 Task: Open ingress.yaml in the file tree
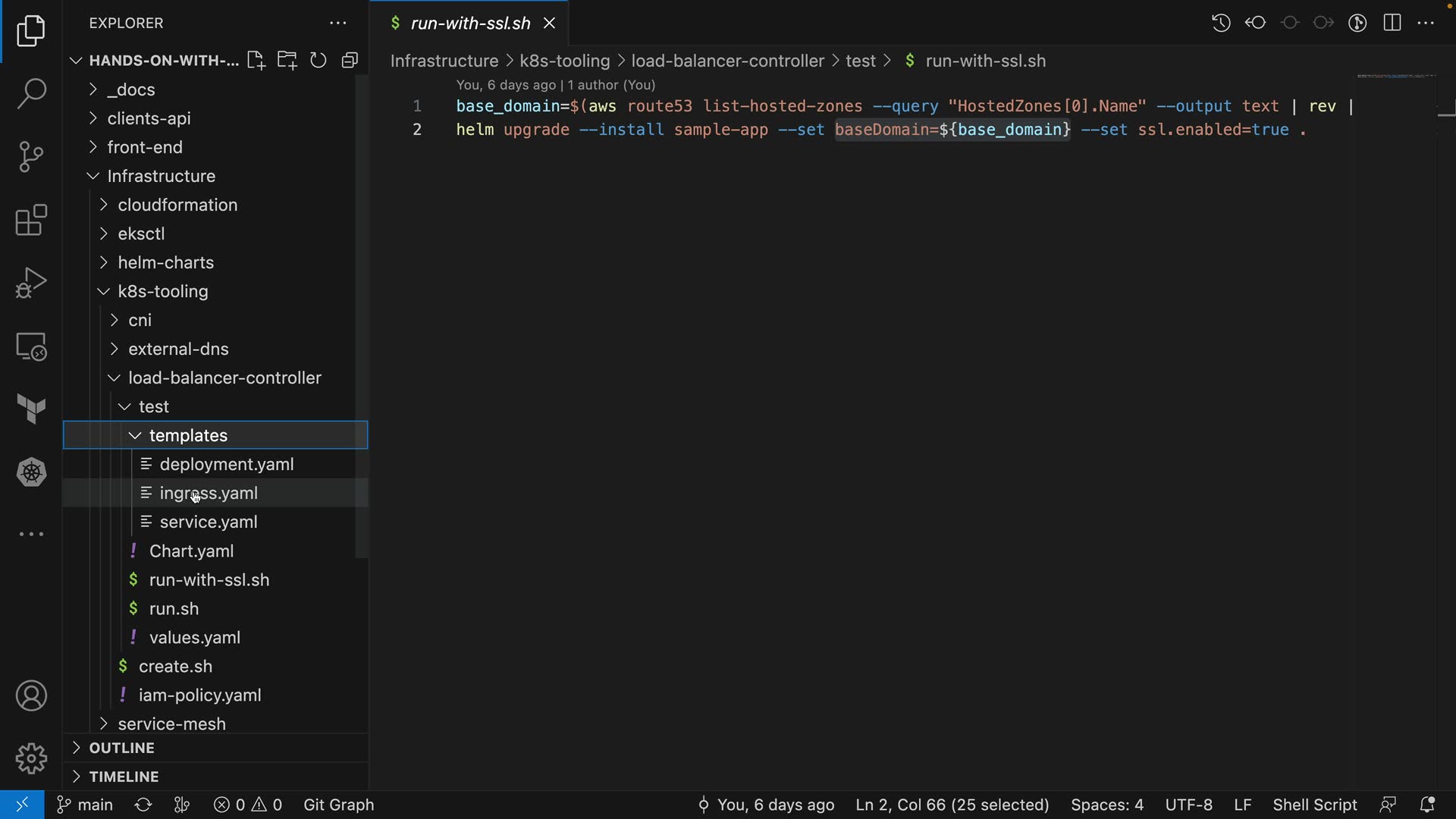click(x=209, y=493)
